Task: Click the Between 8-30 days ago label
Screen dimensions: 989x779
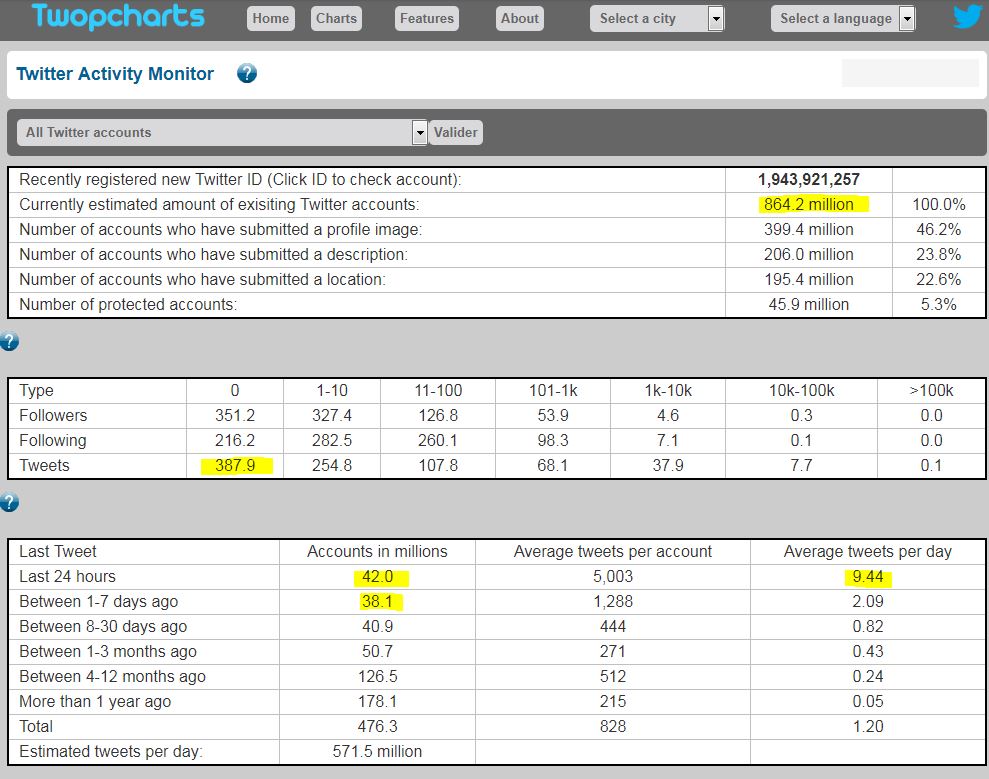Action: pos(103,627)
